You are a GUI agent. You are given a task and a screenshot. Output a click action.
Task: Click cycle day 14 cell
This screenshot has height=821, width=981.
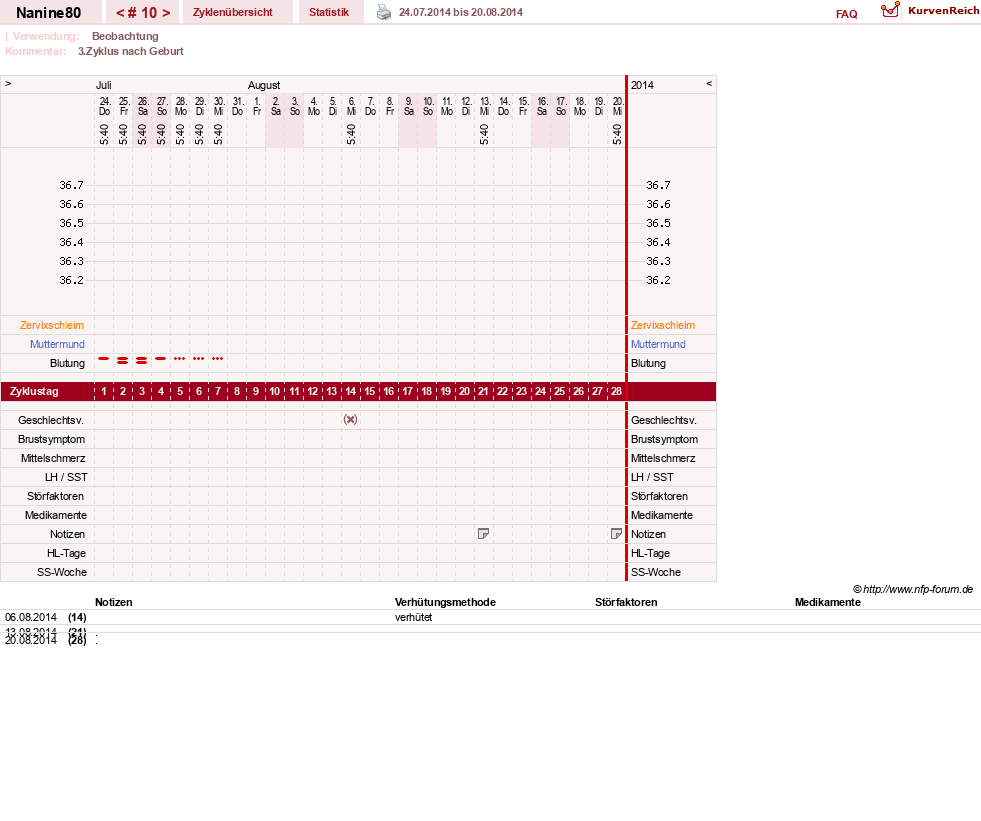[350, 391]
